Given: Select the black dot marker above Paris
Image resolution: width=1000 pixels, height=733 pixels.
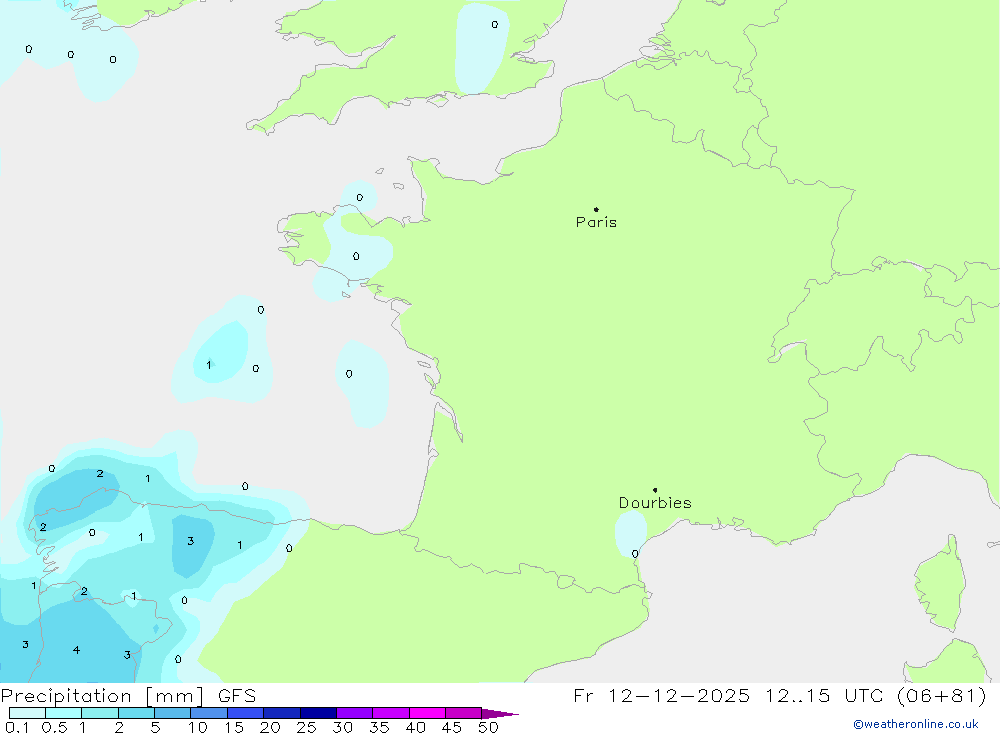Looking at the screenshot, I should point(596,209).
